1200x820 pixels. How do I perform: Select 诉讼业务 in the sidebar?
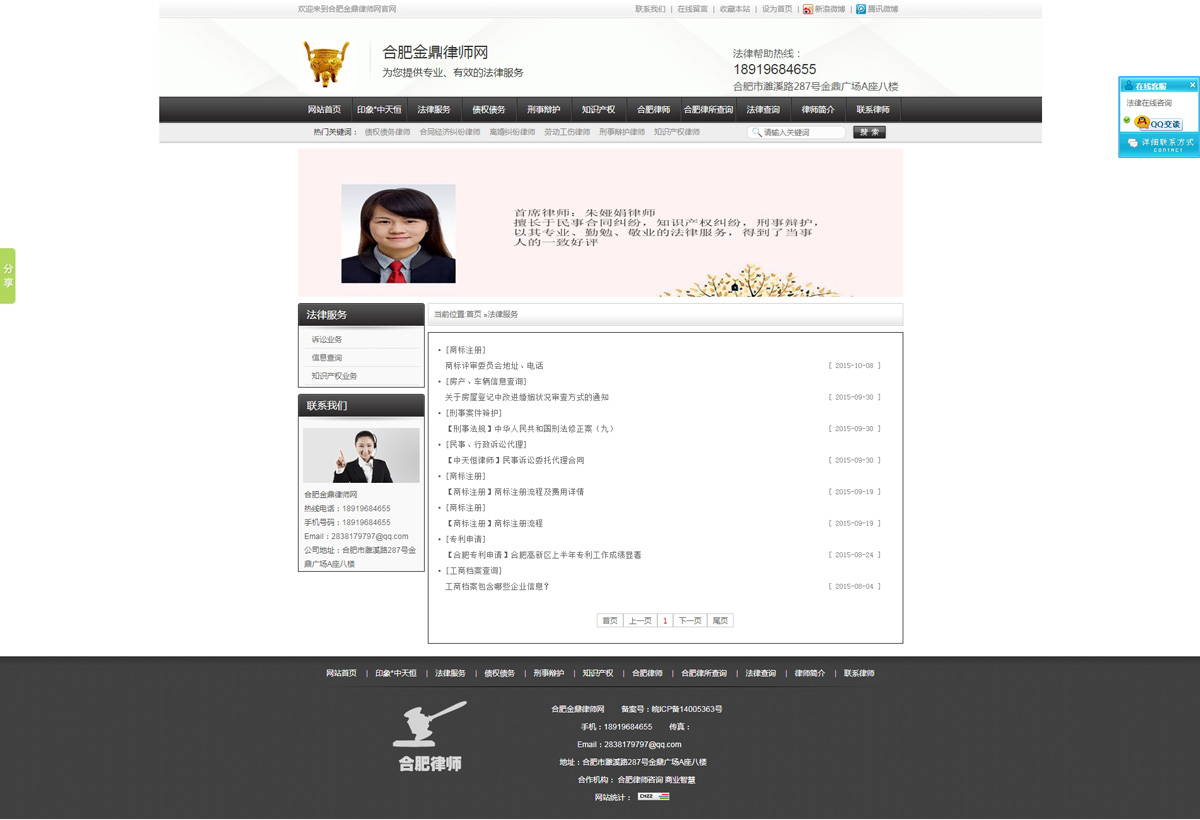(x=327, y=340)
